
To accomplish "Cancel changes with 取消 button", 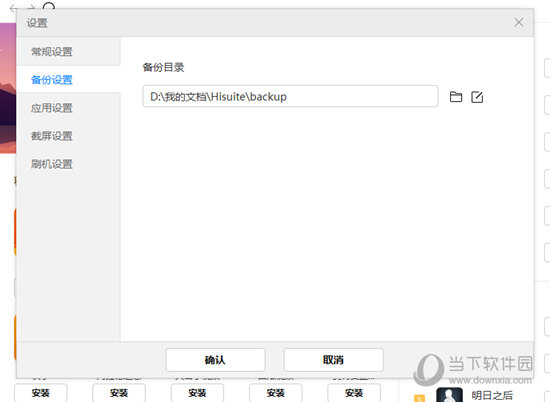I will [x=333, y=360].
